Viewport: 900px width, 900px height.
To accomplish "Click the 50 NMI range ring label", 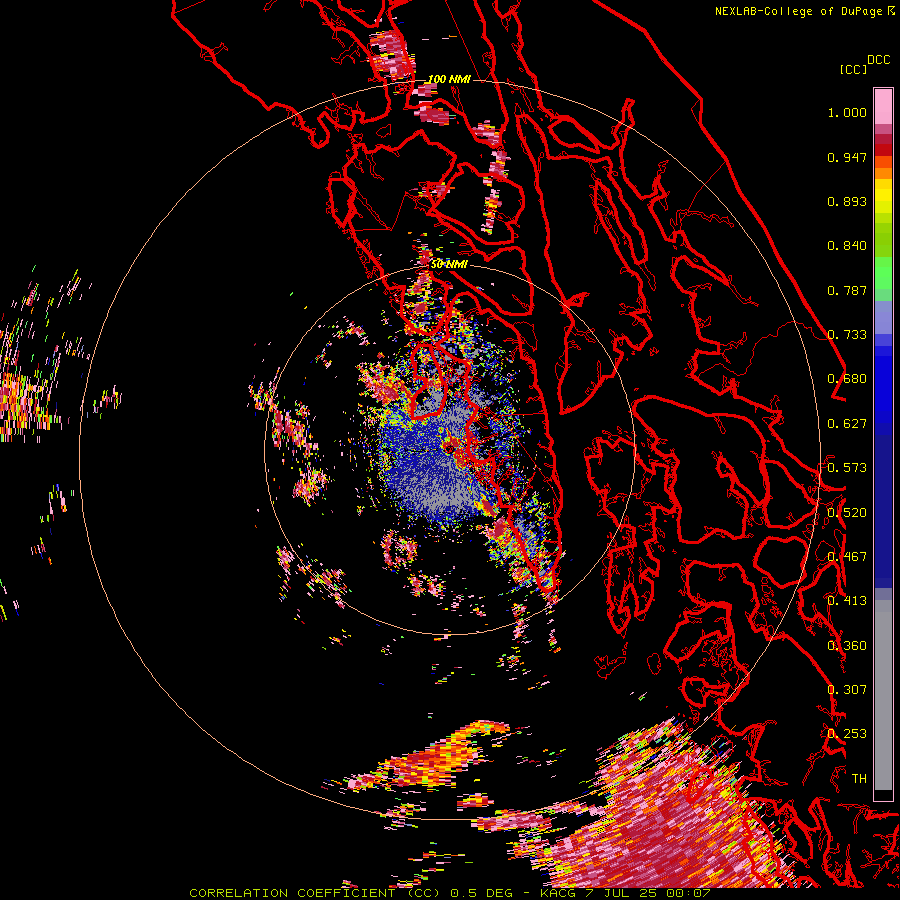I will click(449, 264).
